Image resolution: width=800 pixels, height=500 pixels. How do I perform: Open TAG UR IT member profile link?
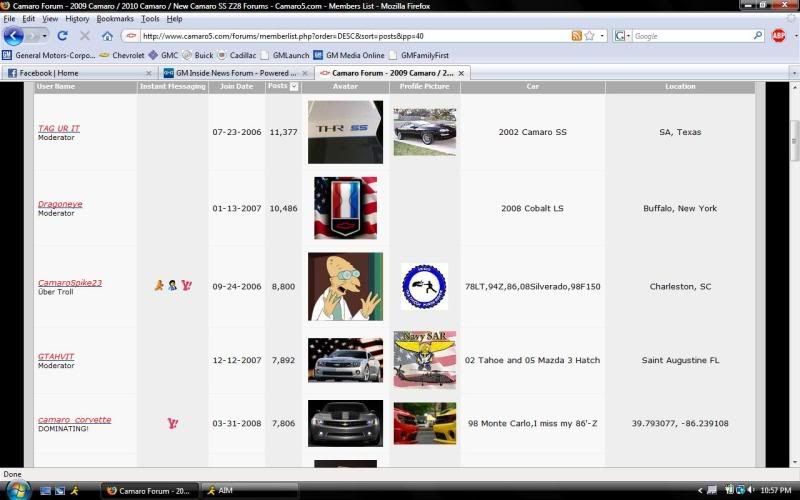click(x=59, y=128)
